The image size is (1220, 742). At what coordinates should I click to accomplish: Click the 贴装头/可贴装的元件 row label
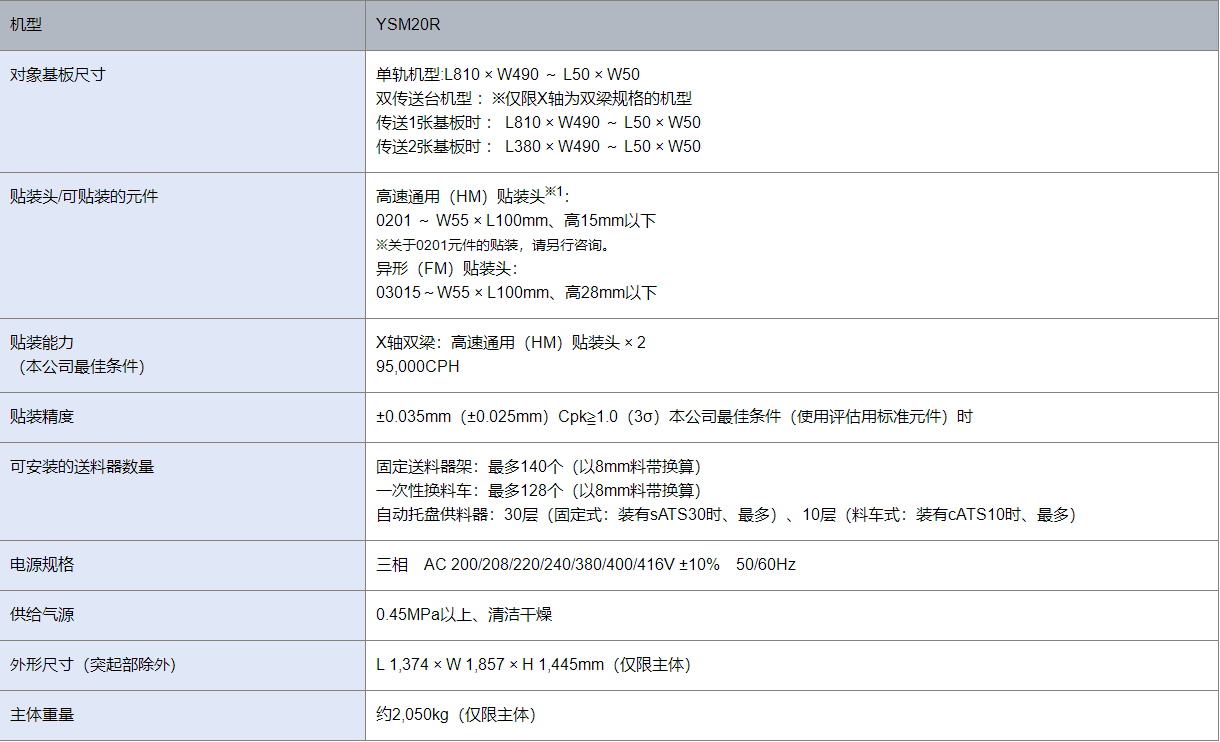84,197
